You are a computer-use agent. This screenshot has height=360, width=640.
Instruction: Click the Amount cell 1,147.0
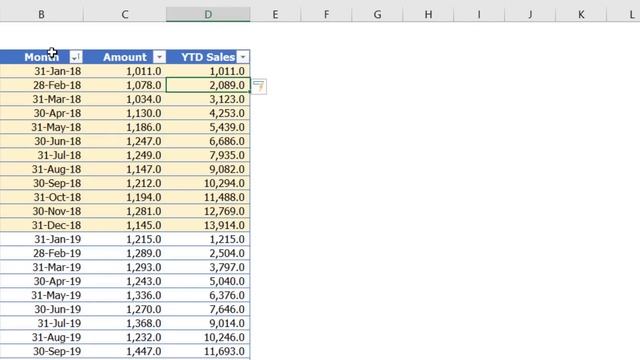click(x=124, y=169)
